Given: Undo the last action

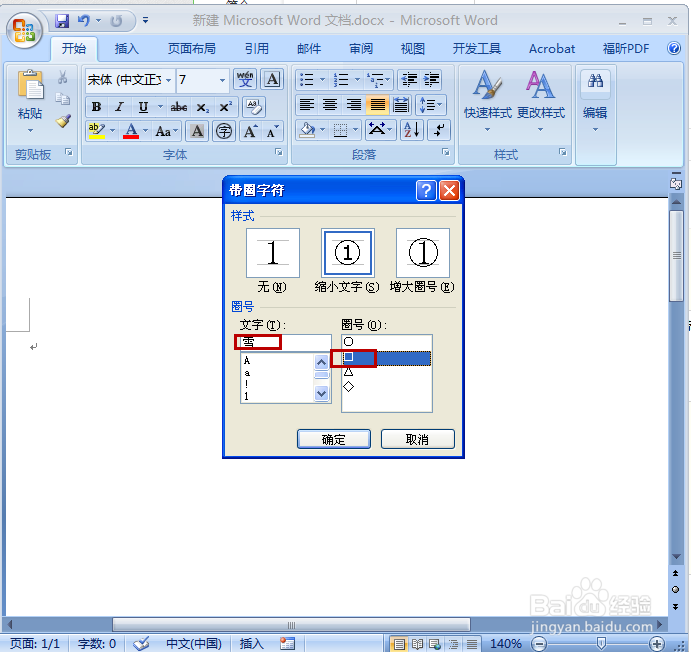Looking at the screenshot, I should tap(83, 21).
